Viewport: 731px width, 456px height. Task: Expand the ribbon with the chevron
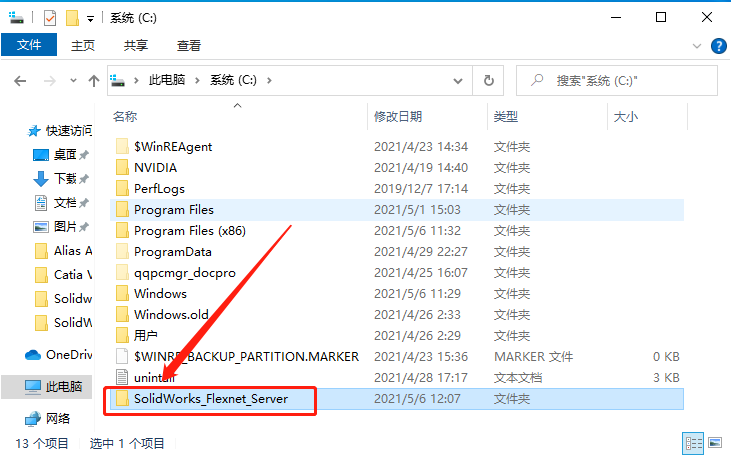[697, 46]
